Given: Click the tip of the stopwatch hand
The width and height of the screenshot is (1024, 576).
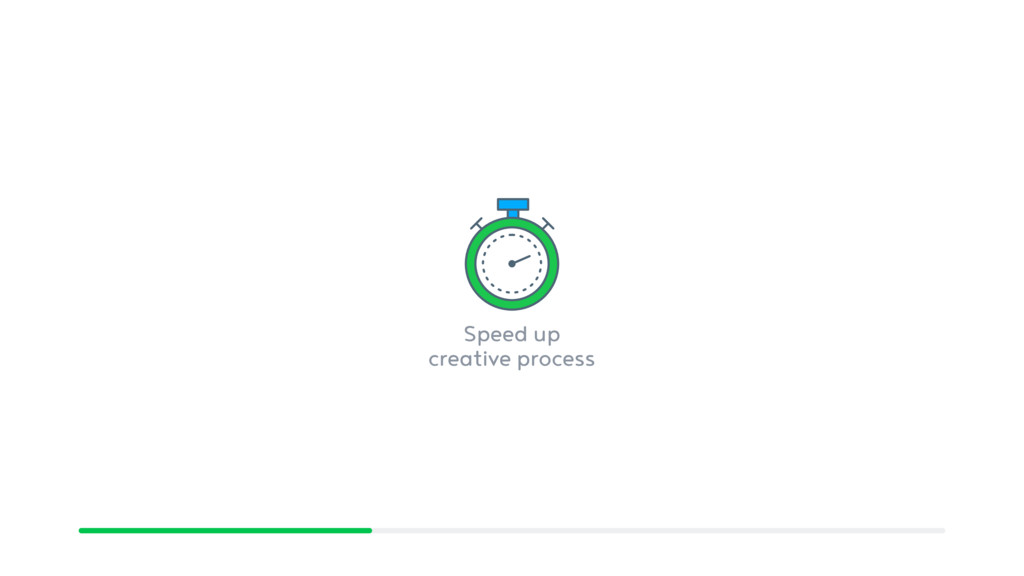Looking at the screenshot, I should click(x=528, y=257).
